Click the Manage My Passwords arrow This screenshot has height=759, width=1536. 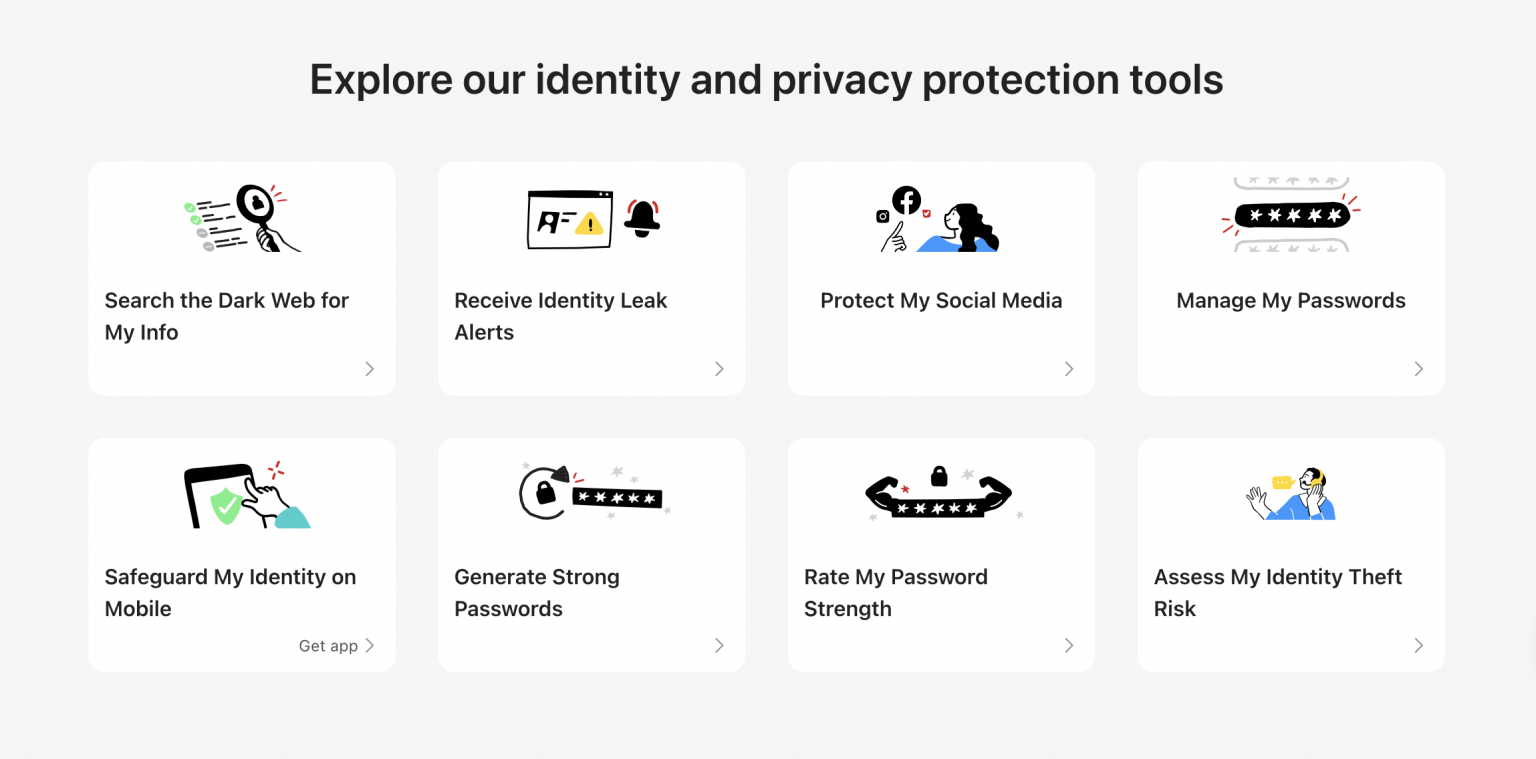tap(1418, 369)
